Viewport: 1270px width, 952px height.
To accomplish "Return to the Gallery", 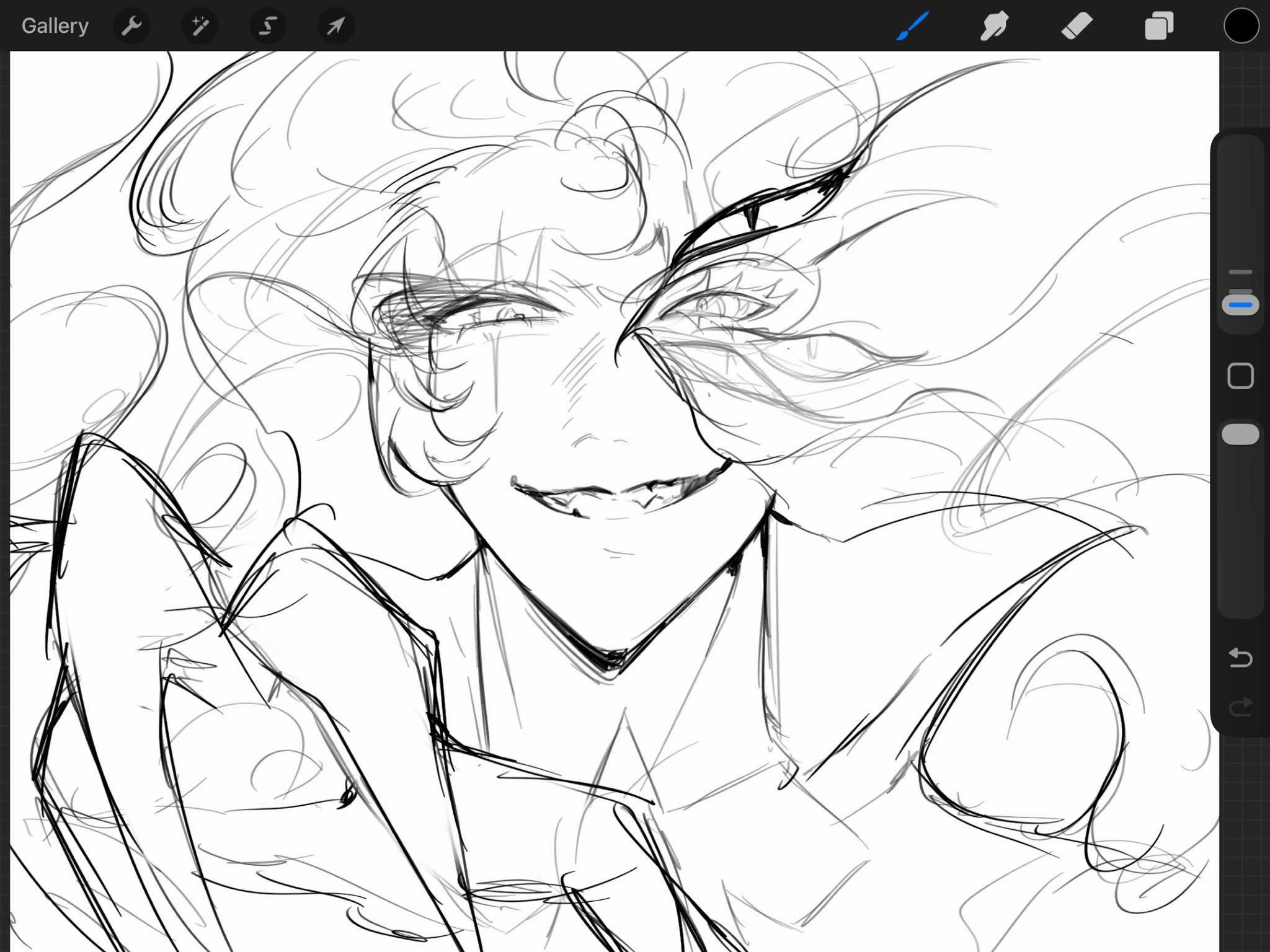I will [x=55, y=26].
